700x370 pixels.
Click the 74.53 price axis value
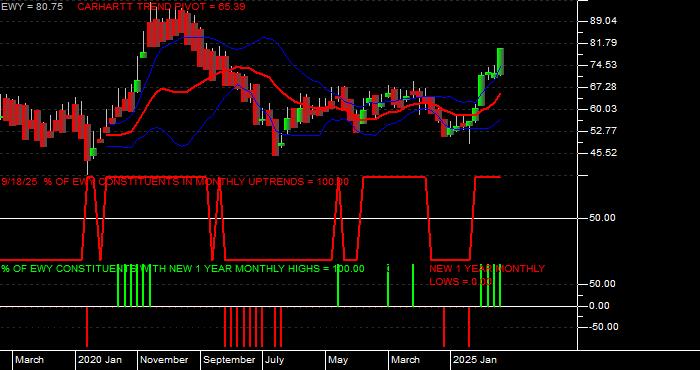(604, 65)
